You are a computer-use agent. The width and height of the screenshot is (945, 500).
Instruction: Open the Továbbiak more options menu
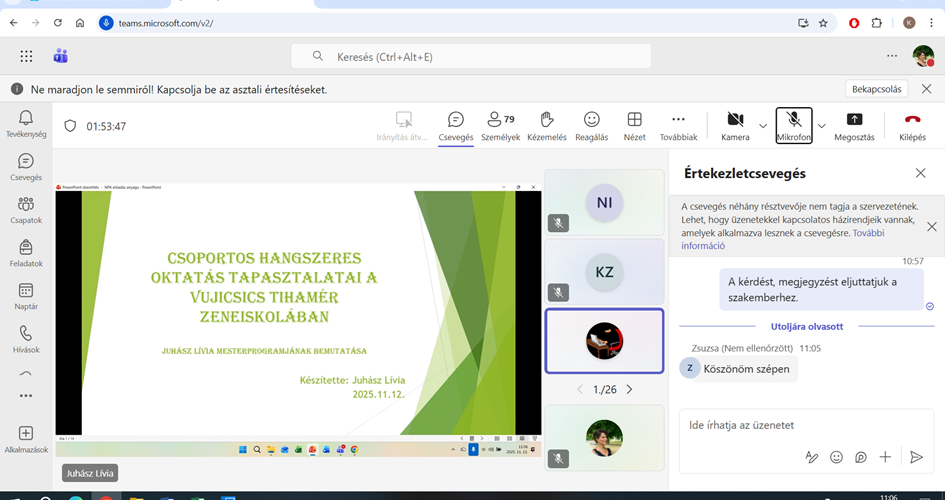(678, 125)
